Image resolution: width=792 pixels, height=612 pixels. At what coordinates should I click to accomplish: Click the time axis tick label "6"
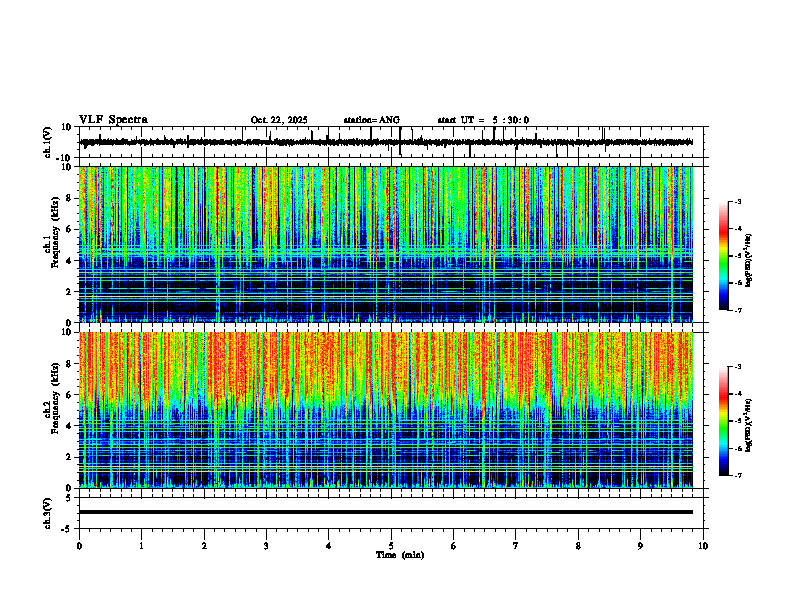click(454, 546)
